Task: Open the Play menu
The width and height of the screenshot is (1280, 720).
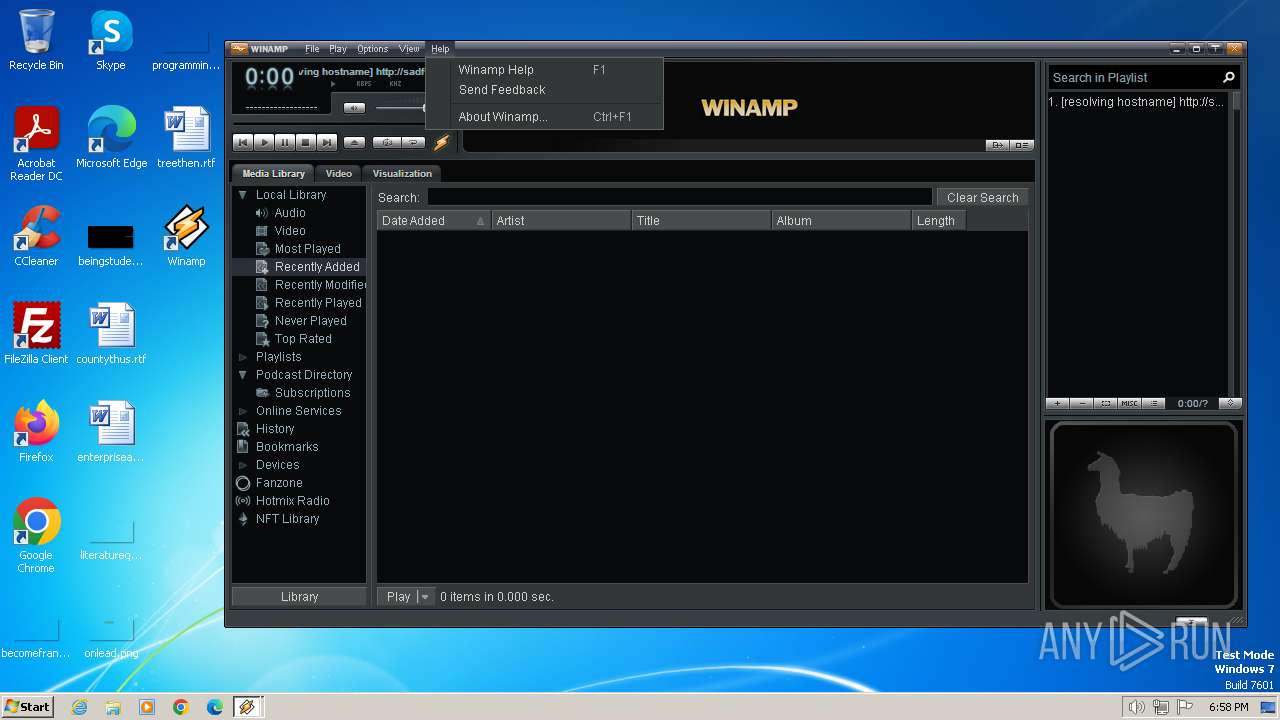Action: click(x=338, y=49)
